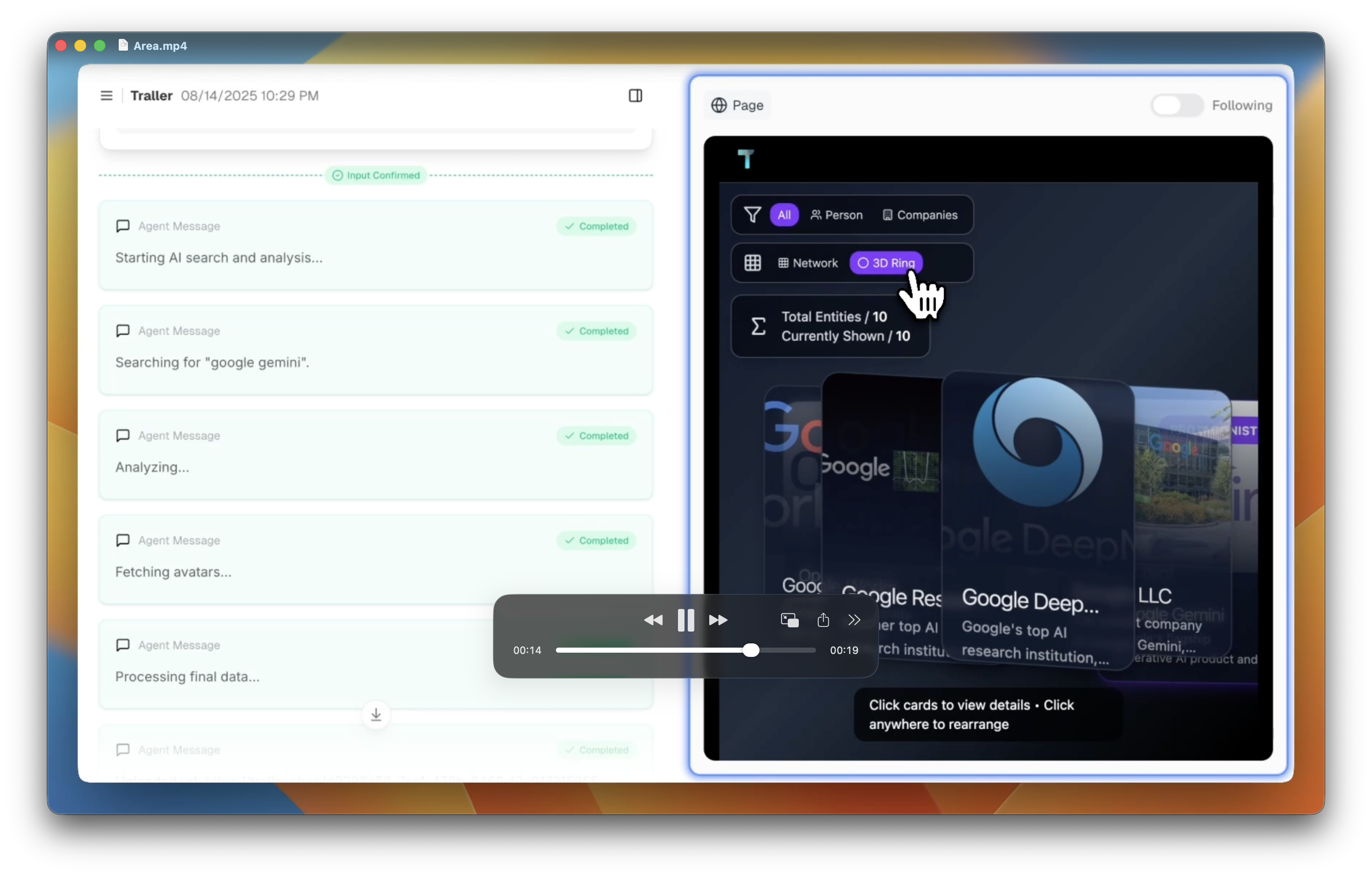Click Completed badge on Searching message
The height and width of the screenshot is (877, 1372).
596,331
